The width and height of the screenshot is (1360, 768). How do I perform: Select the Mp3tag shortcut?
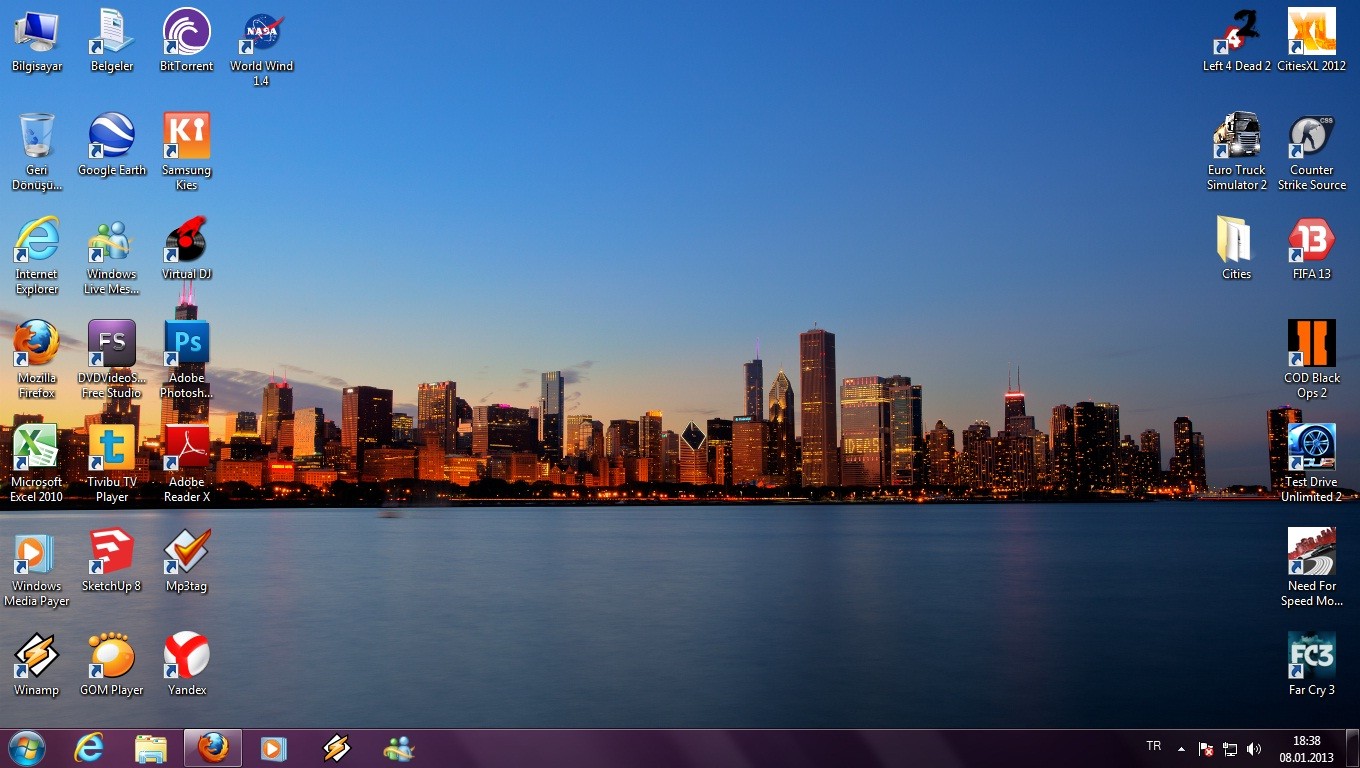click(x=187, y=561)
